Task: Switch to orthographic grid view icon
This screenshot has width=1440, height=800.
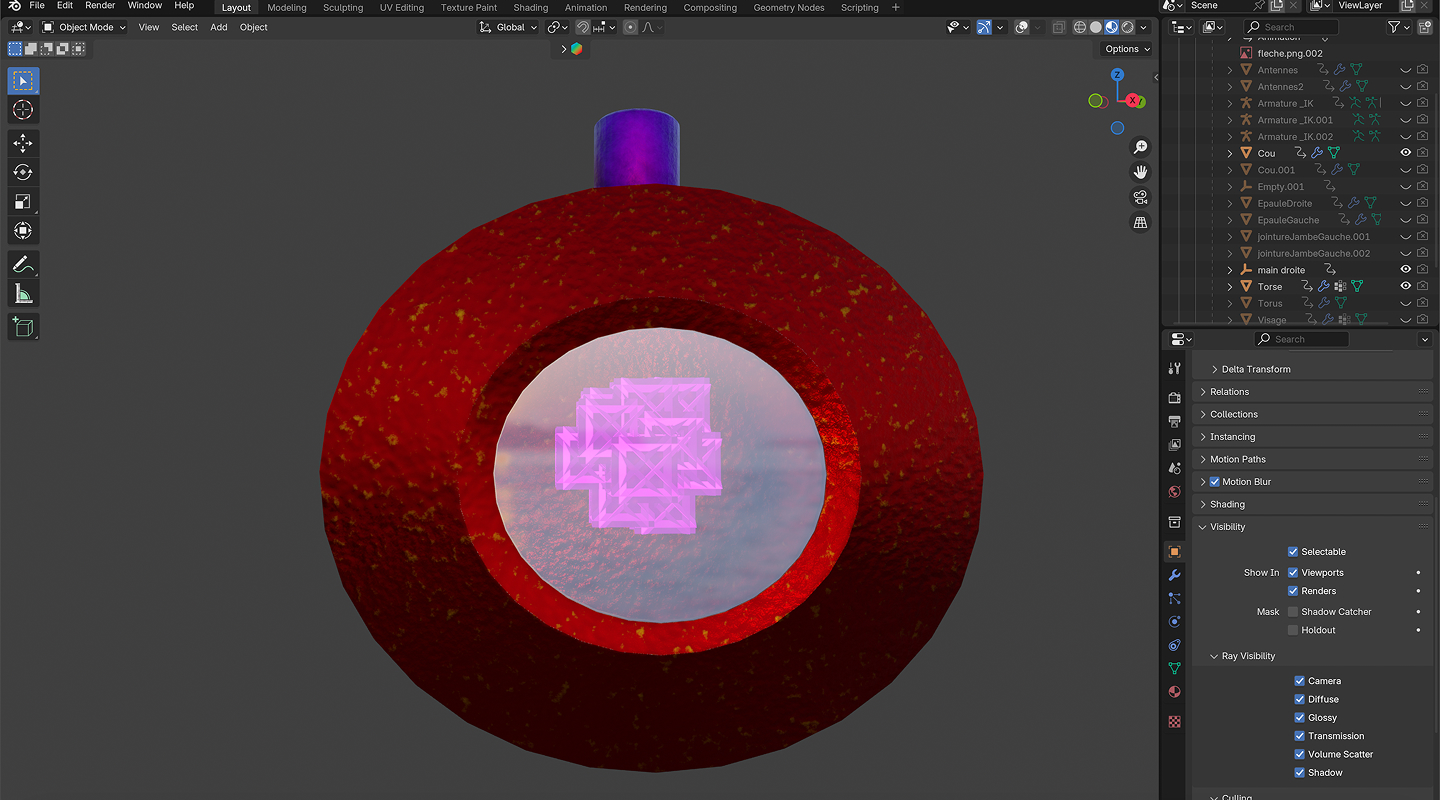Action: tap(1140, 223)
